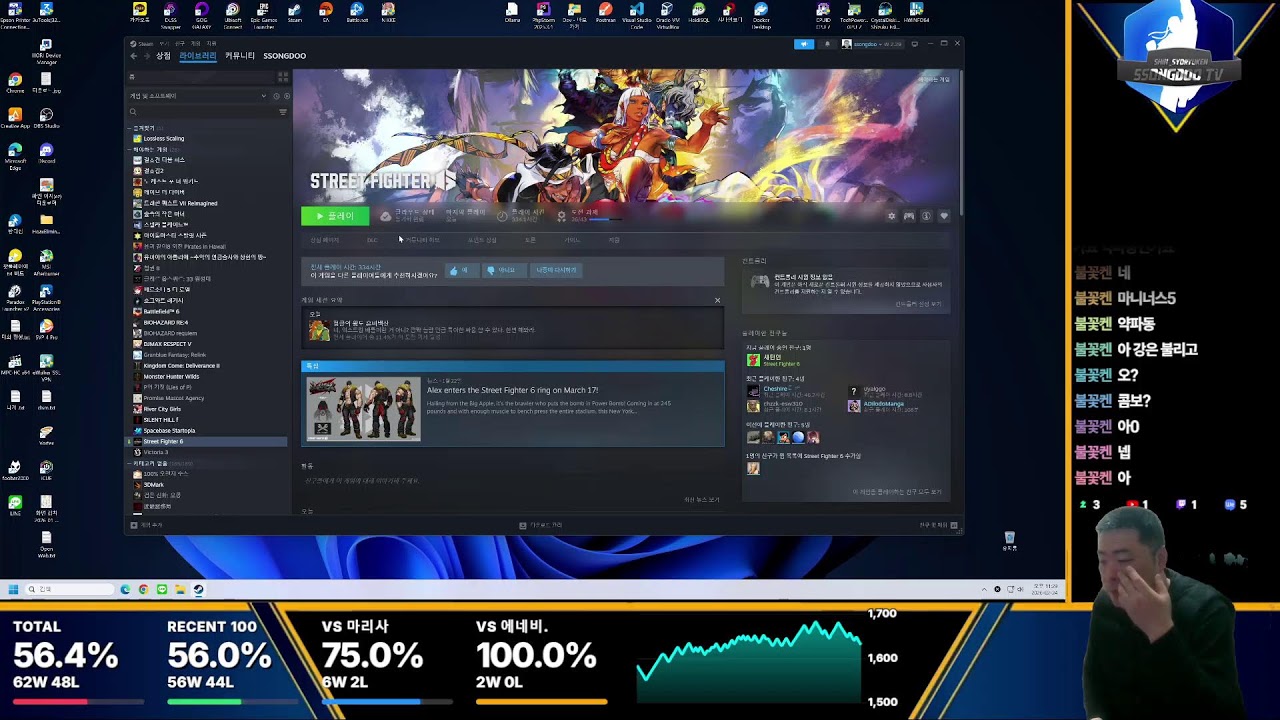Open Steam notifications bell icon

click(827, 44)
